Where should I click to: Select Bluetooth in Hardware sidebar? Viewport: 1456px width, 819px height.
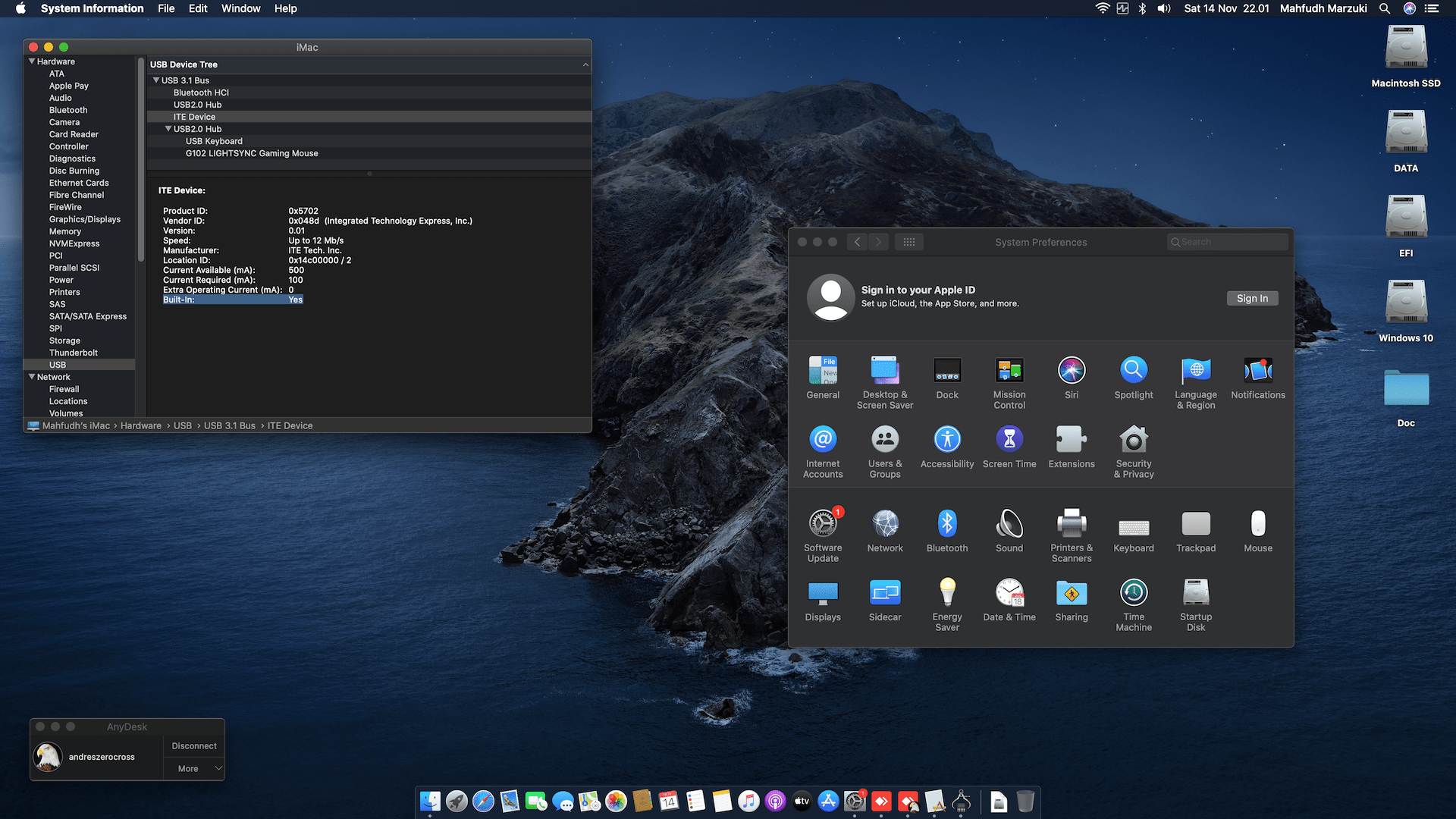coord(68,110)
